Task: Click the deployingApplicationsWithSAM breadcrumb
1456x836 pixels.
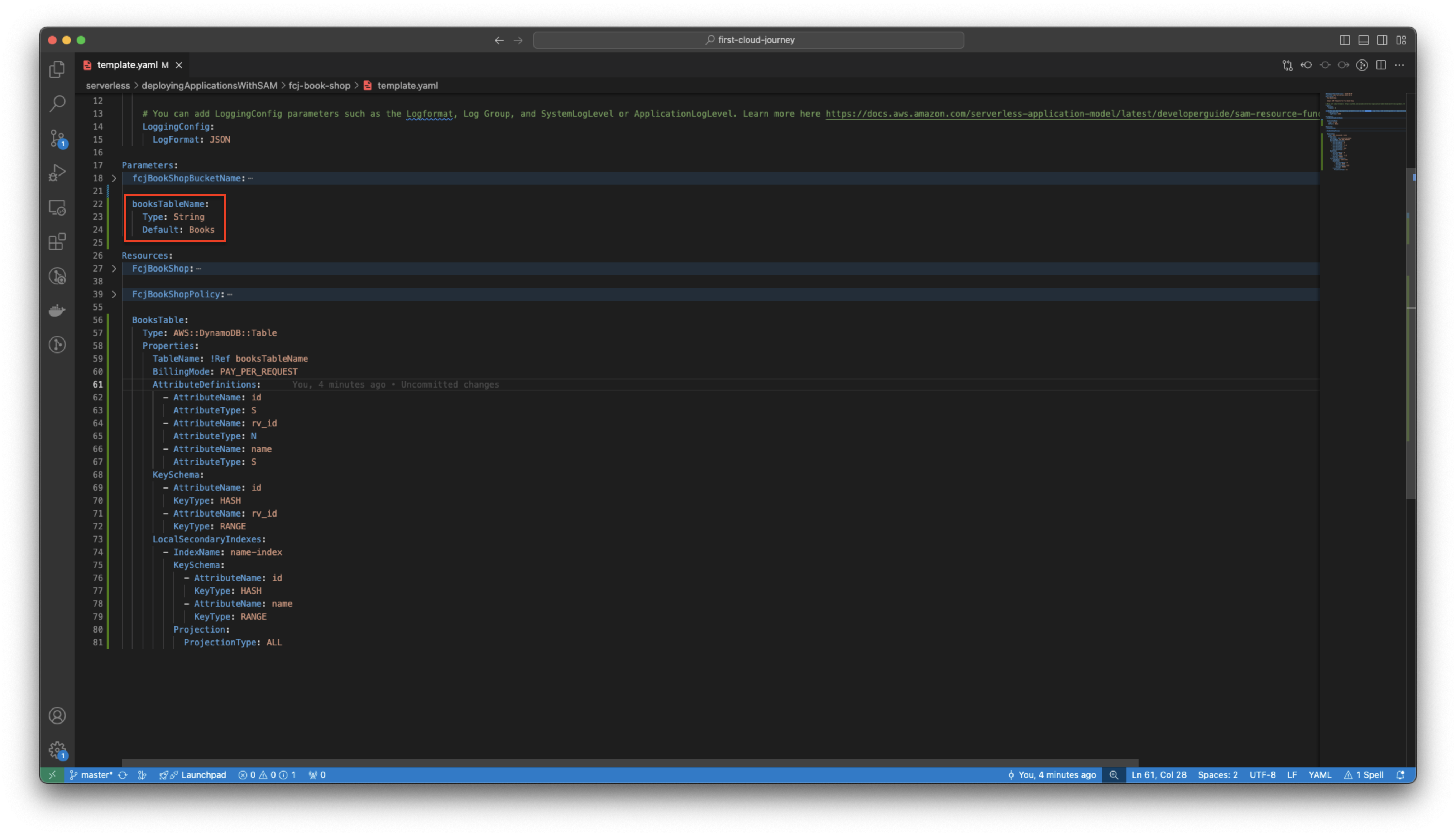Action: tap(210, 86)
